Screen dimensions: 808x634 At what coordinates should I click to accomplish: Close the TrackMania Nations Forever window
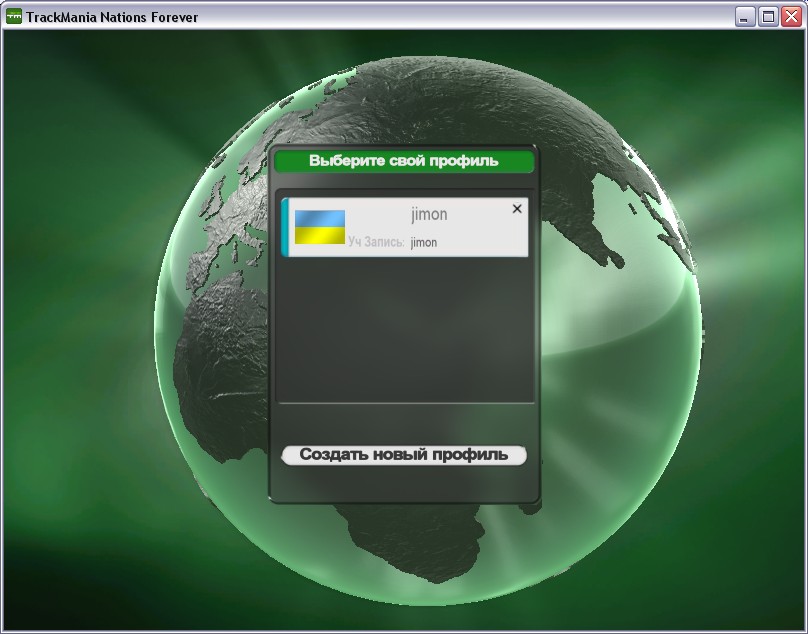[790, 17]
